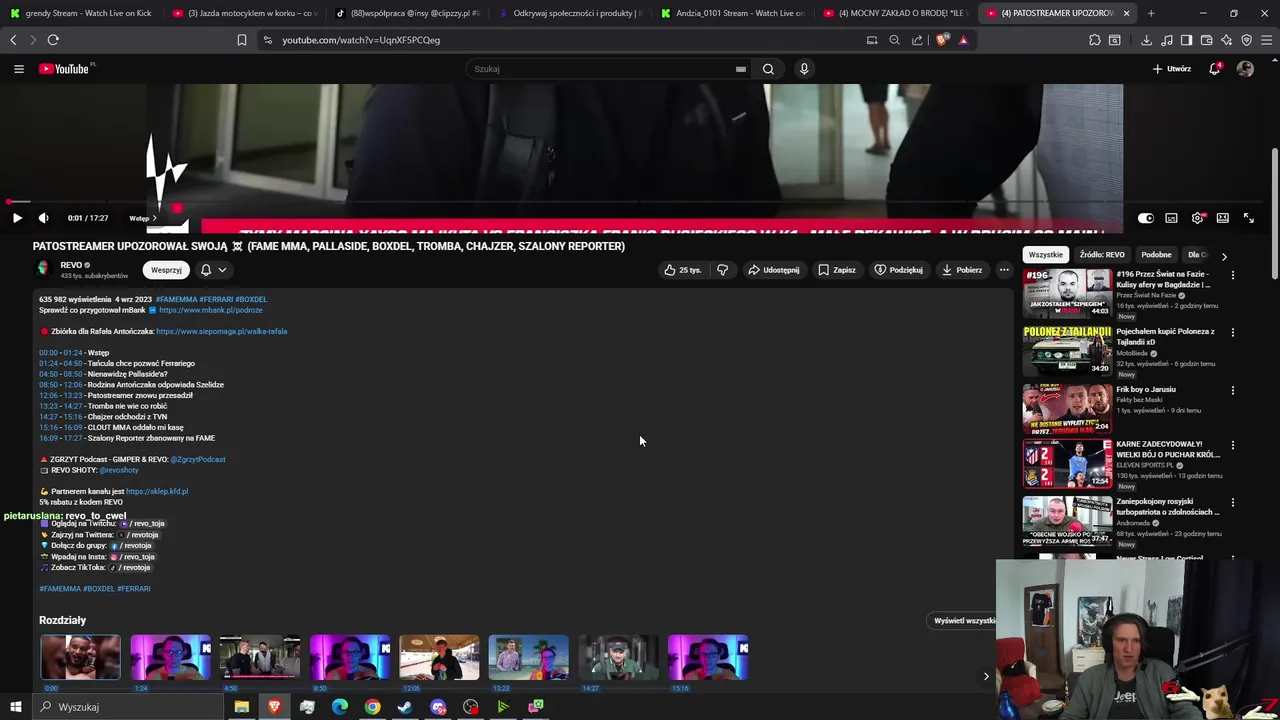Click the Wesprzyj join button

click(x=166, y=270)
